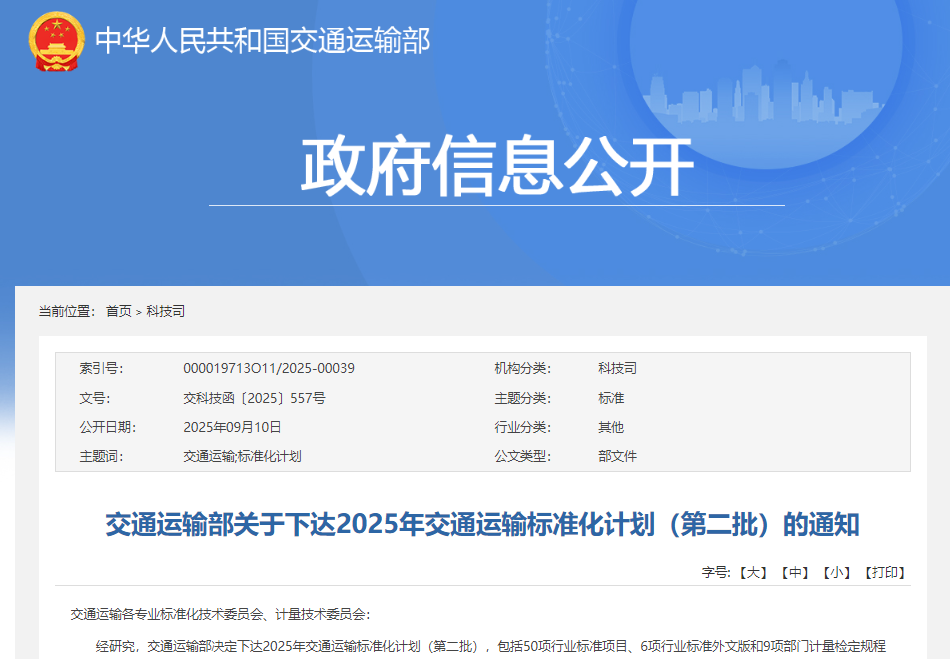Image resolution: width=950 pixels, height=659 pixels.
Task: Go to 首页 in the breadcrumb
Action: pyautogui.click(x=118, y=312)
